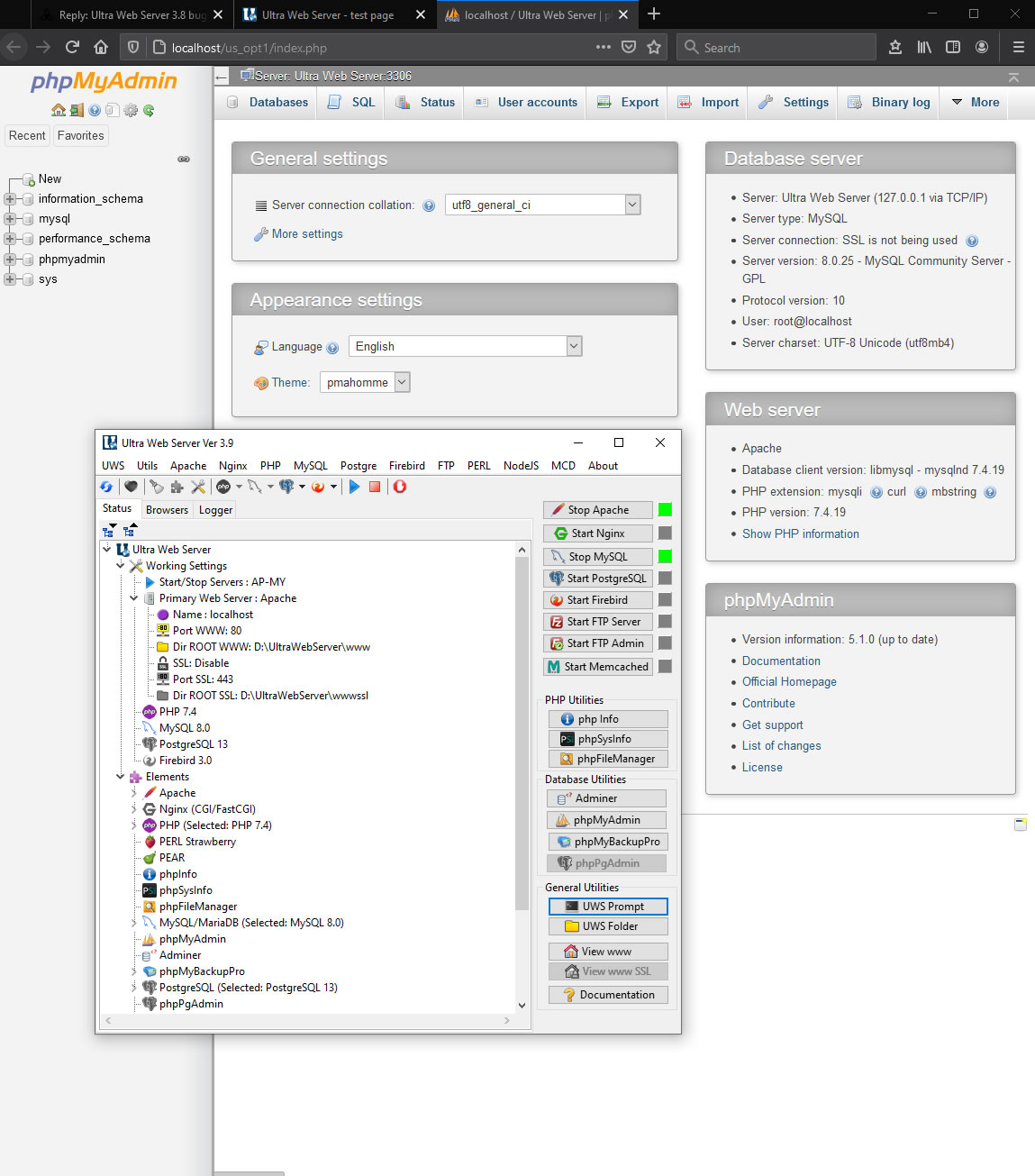Open the MySQL menu in UWS menu bar

tap(311, 466)
